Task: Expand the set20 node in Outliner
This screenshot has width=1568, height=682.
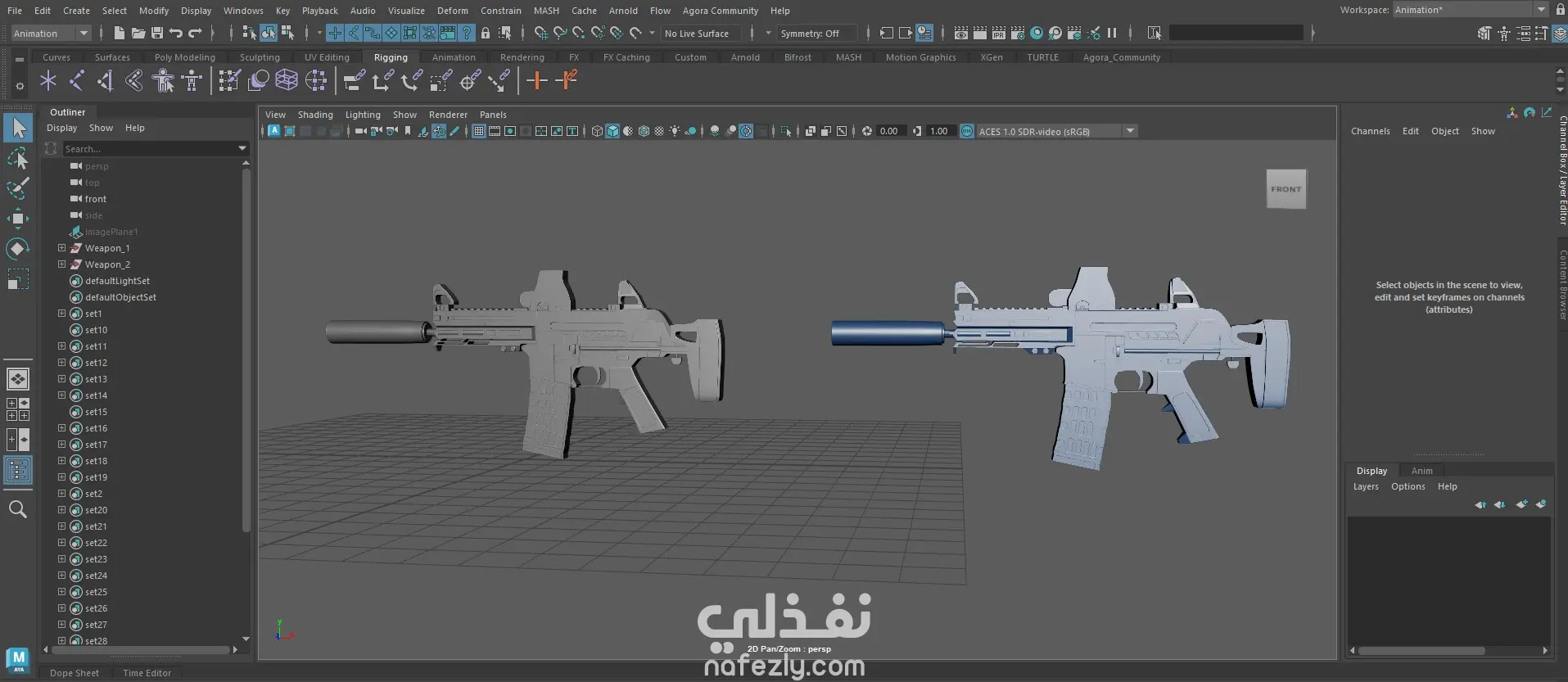Action: pyautogui.click(x=61, y=509)
